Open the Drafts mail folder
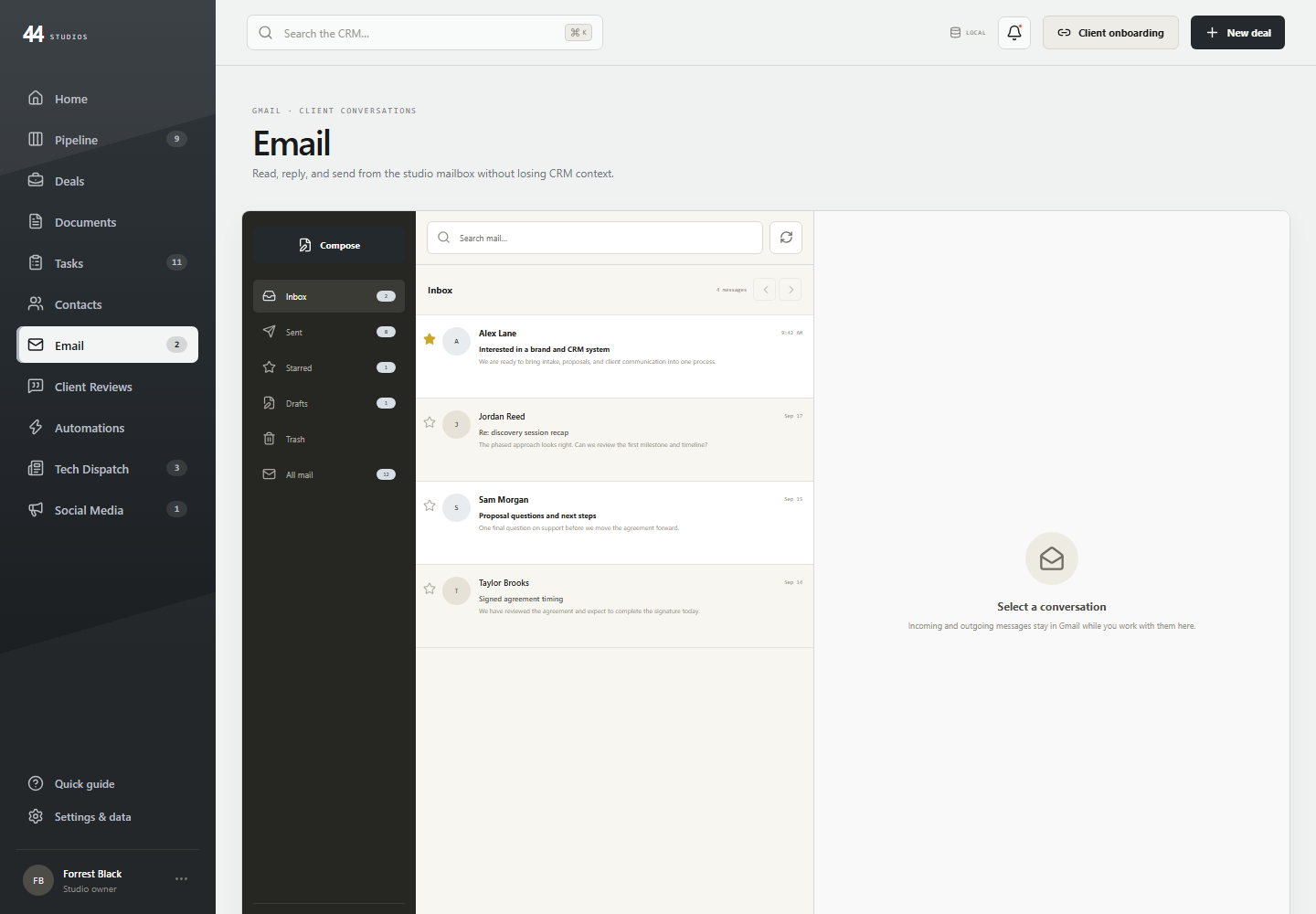 point(329,403)
